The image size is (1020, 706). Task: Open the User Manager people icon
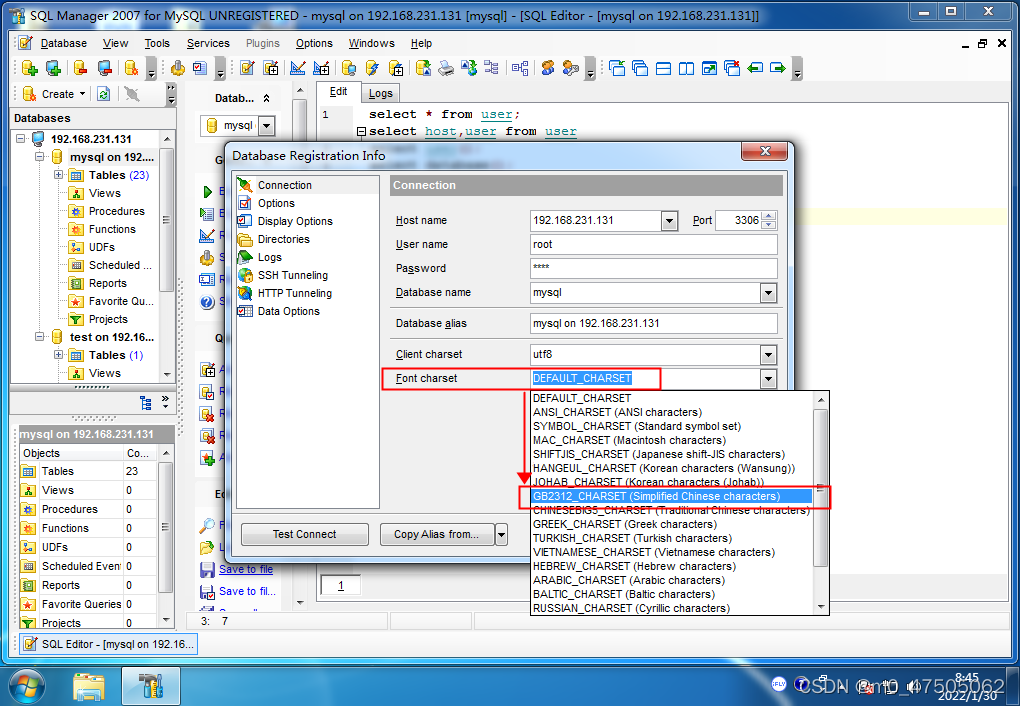[x=548, y=68]
